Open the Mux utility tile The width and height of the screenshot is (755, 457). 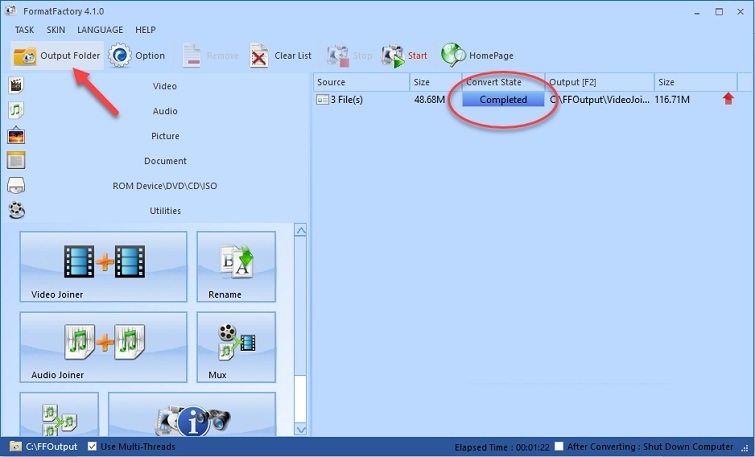click(x=236, y=346)
